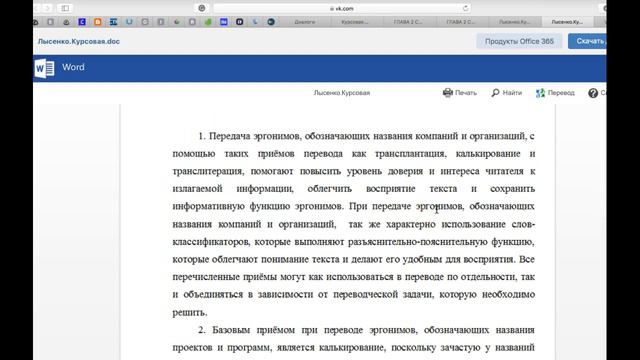The width and height of the screenshot is (640, 360).
Task: Click the round icon left of address bar
Action: [x=202, y=8]
